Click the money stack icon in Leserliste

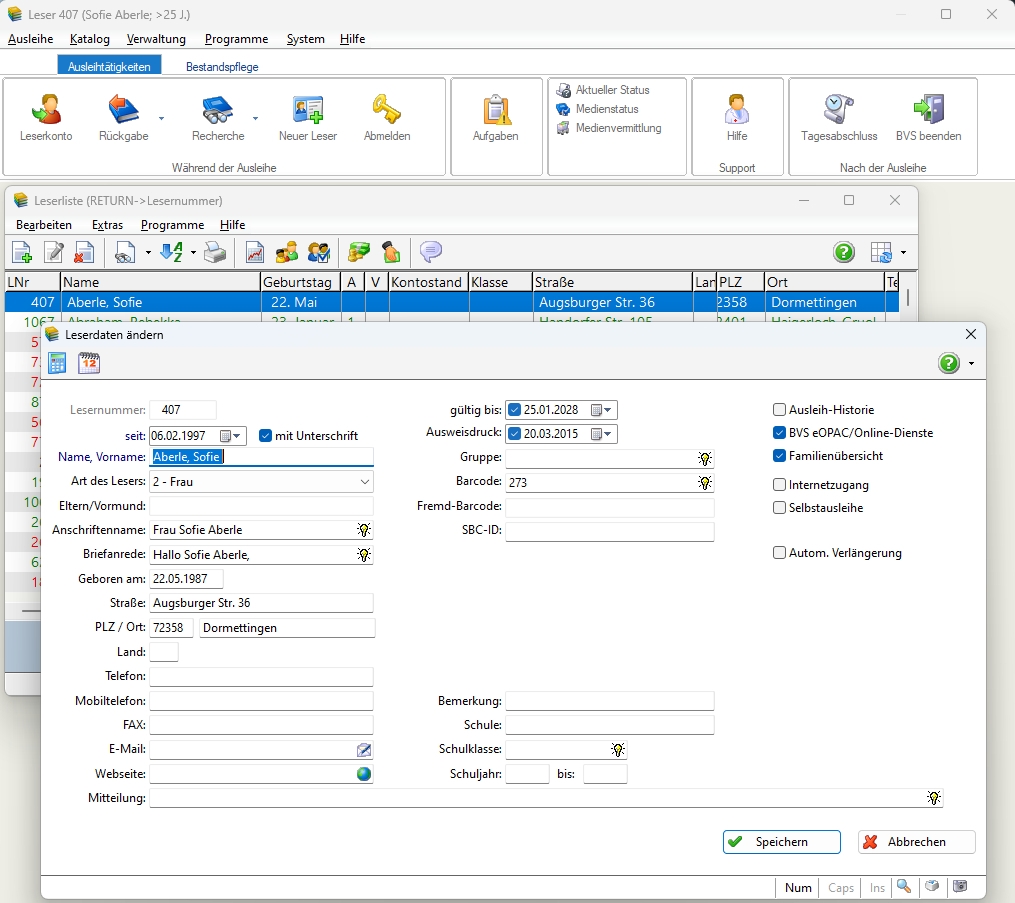click(359, 252)
